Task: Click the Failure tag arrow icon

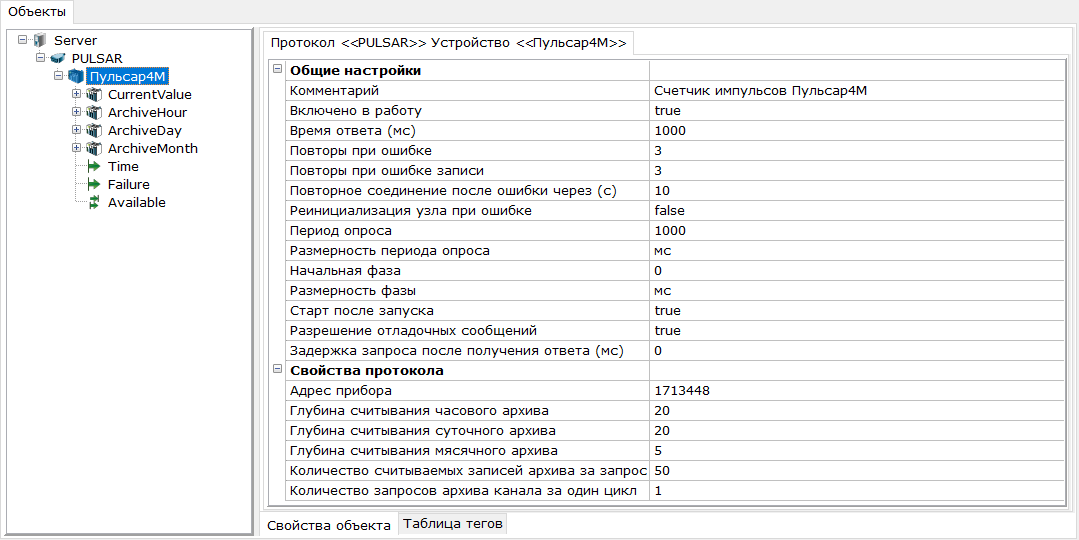Action: click(x=94, y=184)
